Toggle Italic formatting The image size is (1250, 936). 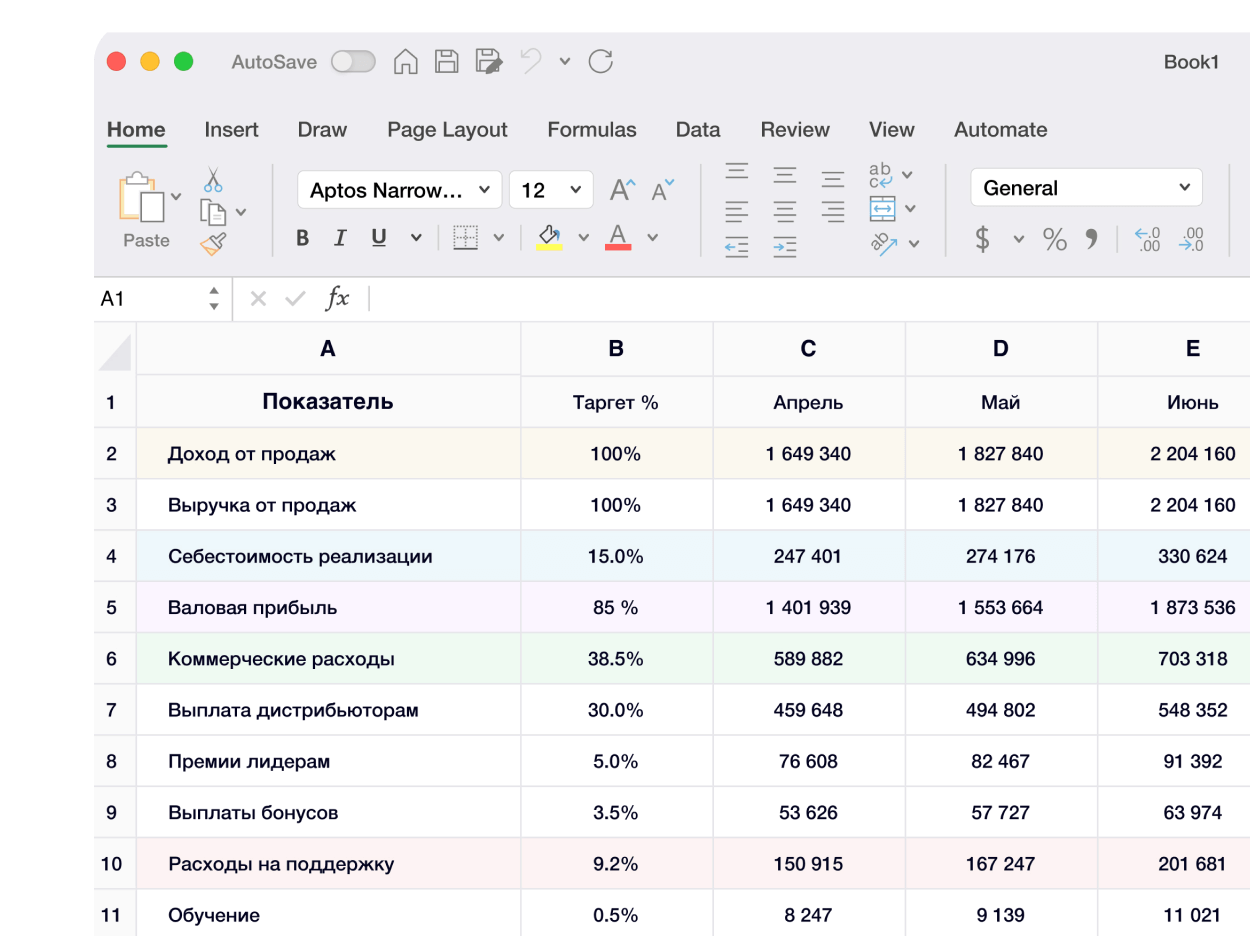[x=340, y=238]
